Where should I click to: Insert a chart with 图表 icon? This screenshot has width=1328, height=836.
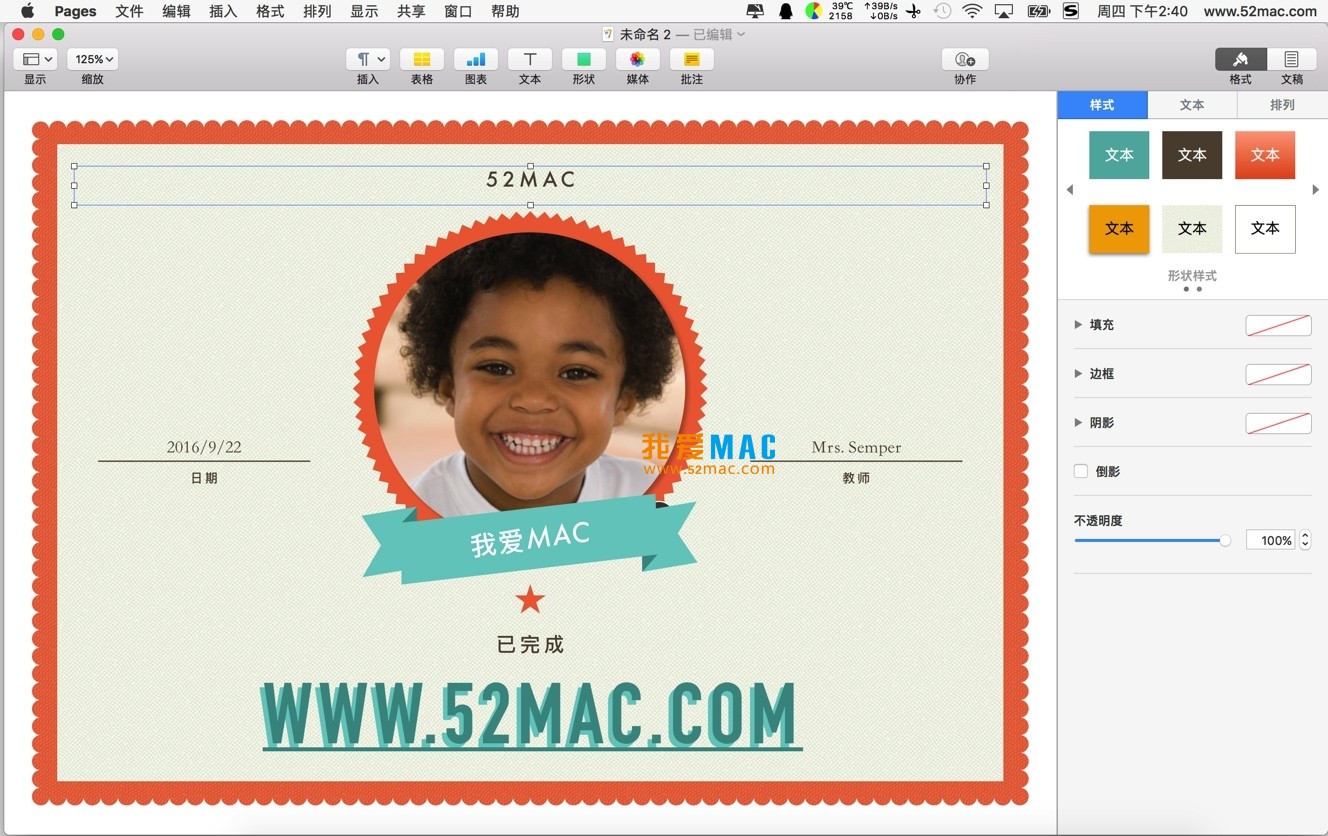476,59
